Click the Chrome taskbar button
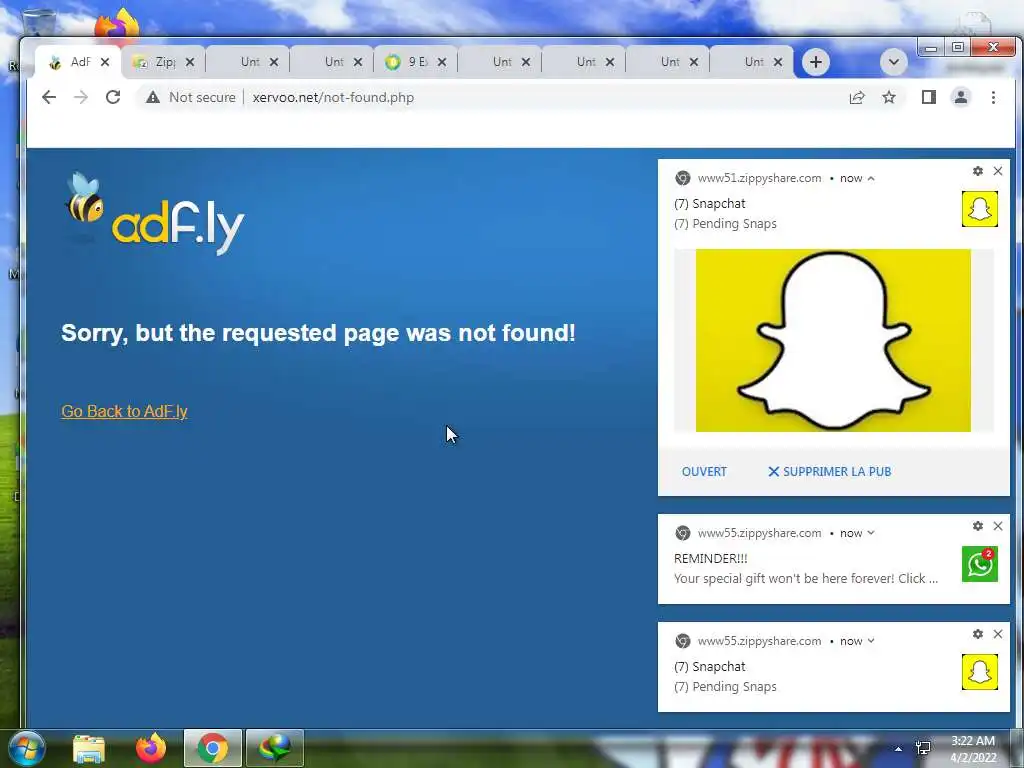1024x768 pixels. click(213, 748)
